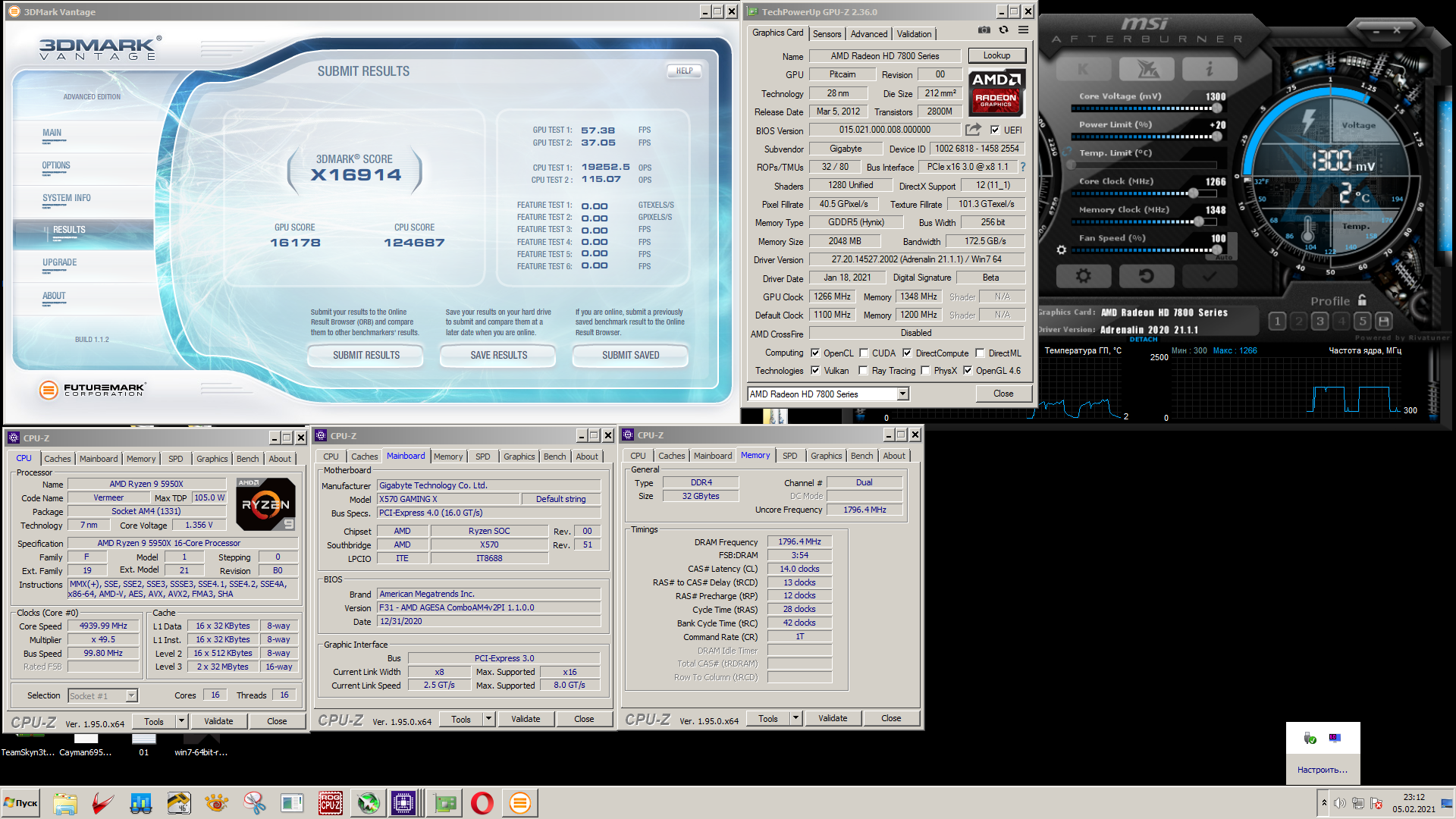Open Afterburner K (Kombustor) button
1456x819 pixels.
[x=1083, y=69]
